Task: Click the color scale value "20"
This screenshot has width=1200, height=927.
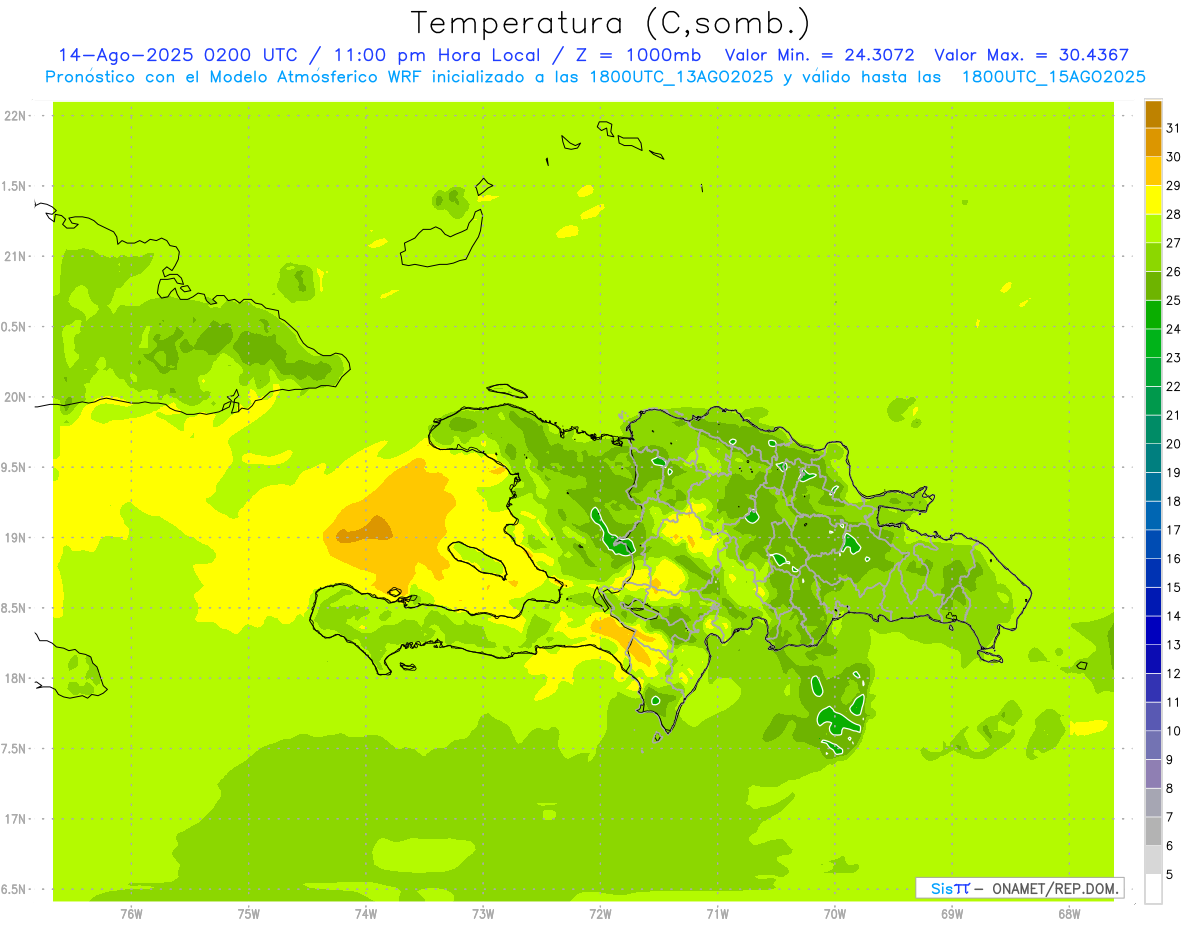Action: [1174, 444]
